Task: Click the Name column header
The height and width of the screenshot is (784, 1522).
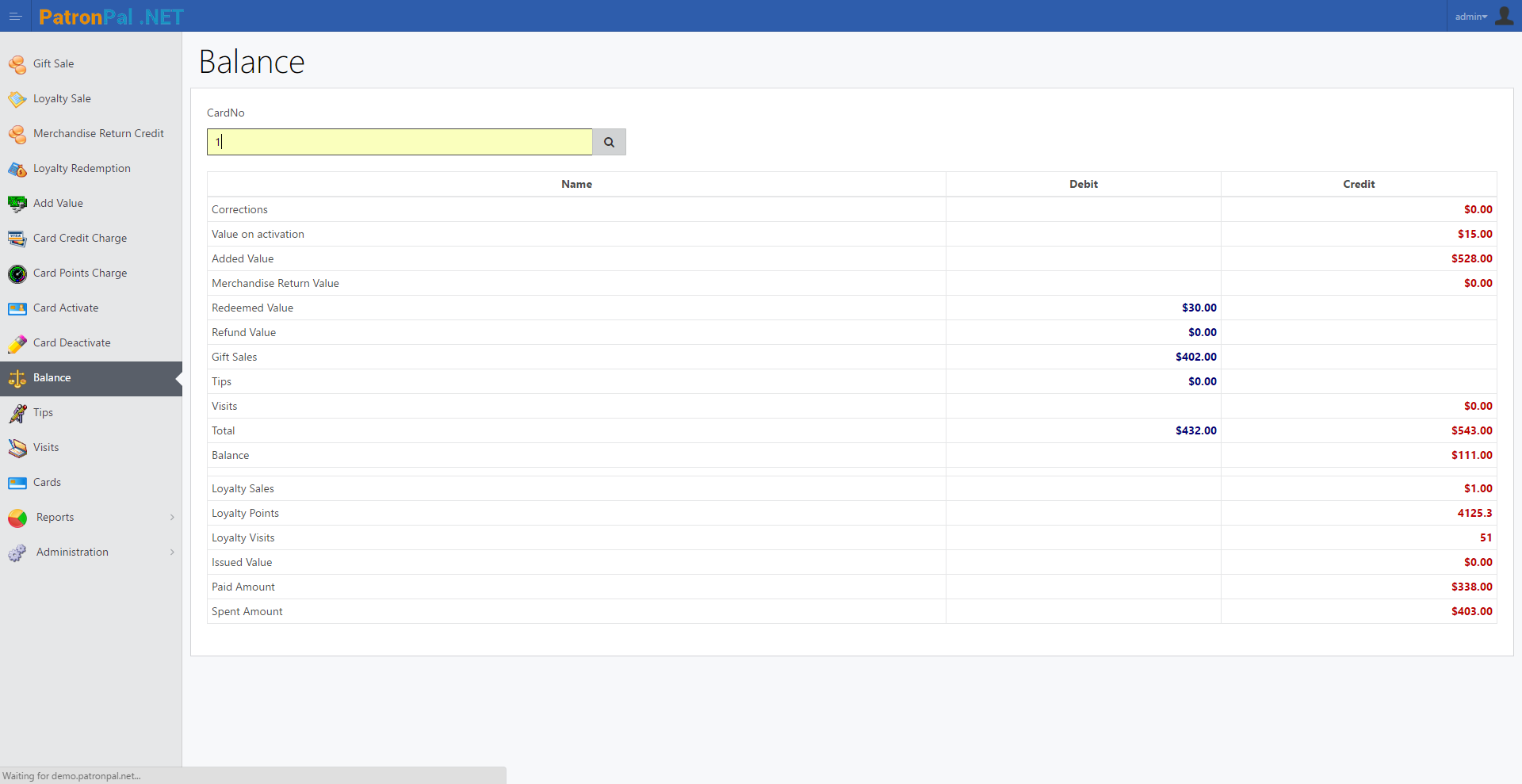Action: pos(576,184)
